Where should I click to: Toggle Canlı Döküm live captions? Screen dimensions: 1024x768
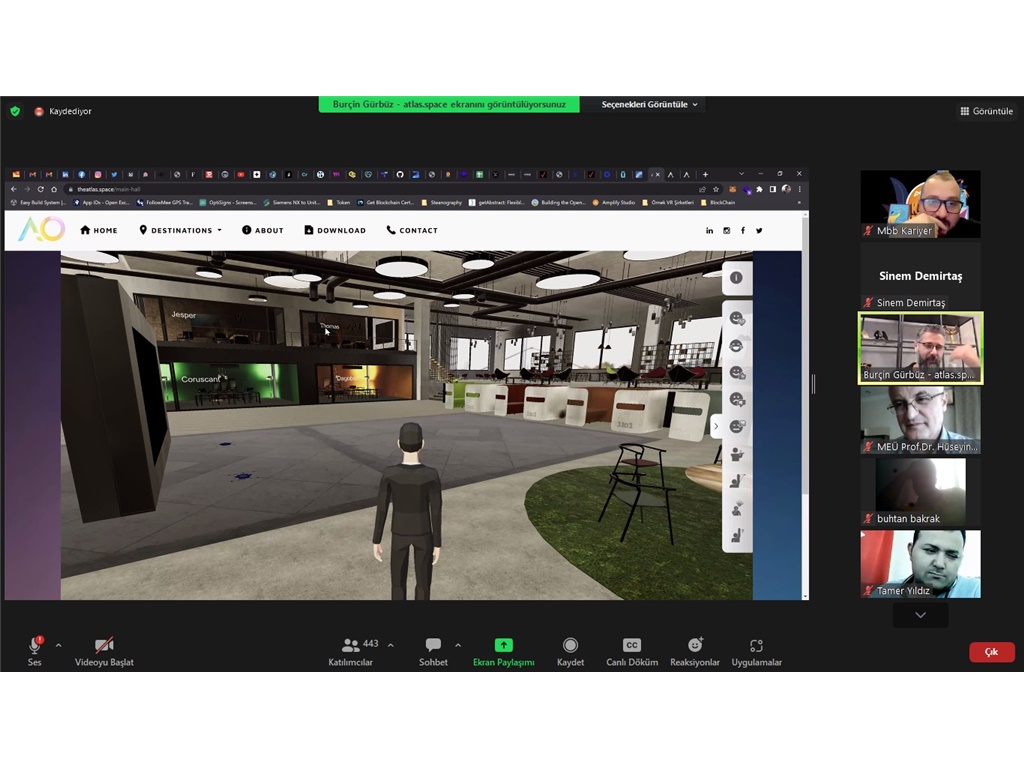click(632, 652)
